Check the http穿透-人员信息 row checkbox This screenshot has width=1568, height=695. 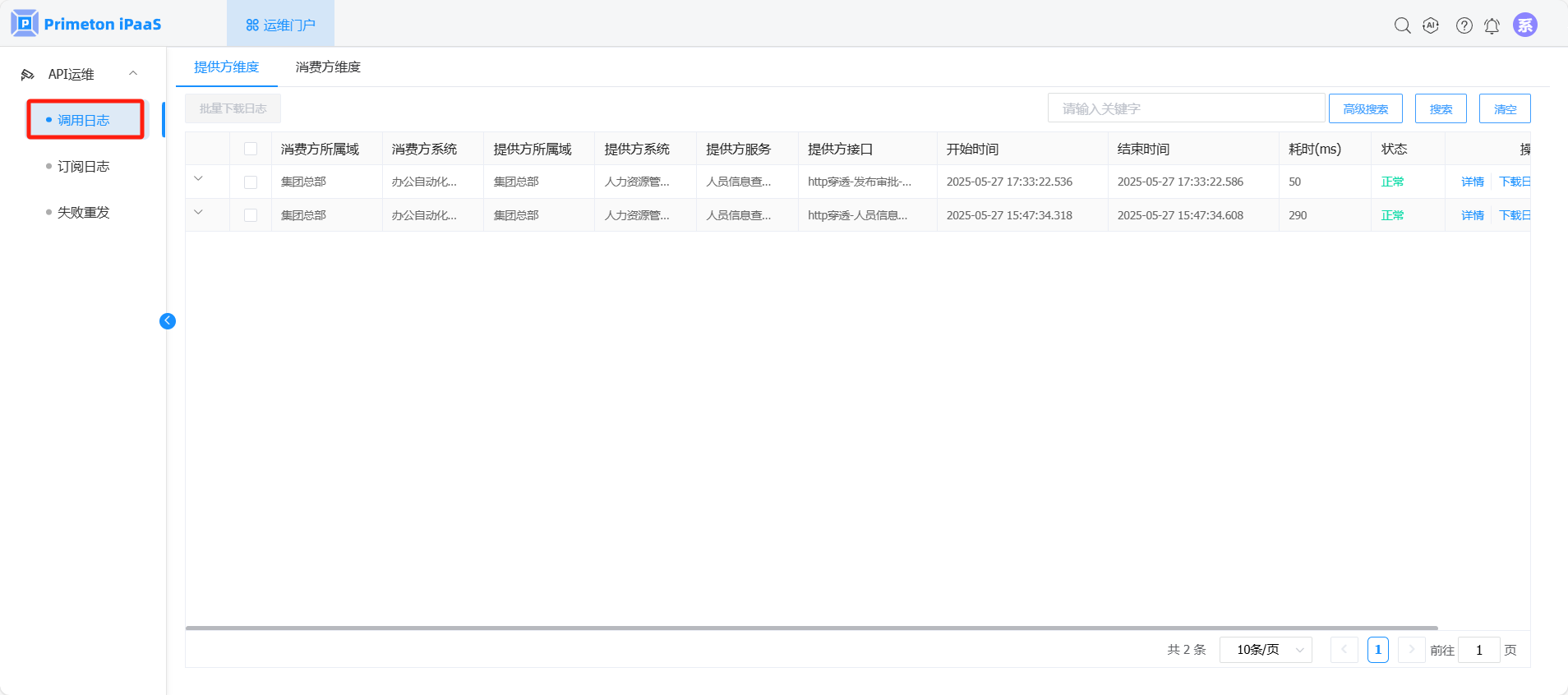pos(251,215)
